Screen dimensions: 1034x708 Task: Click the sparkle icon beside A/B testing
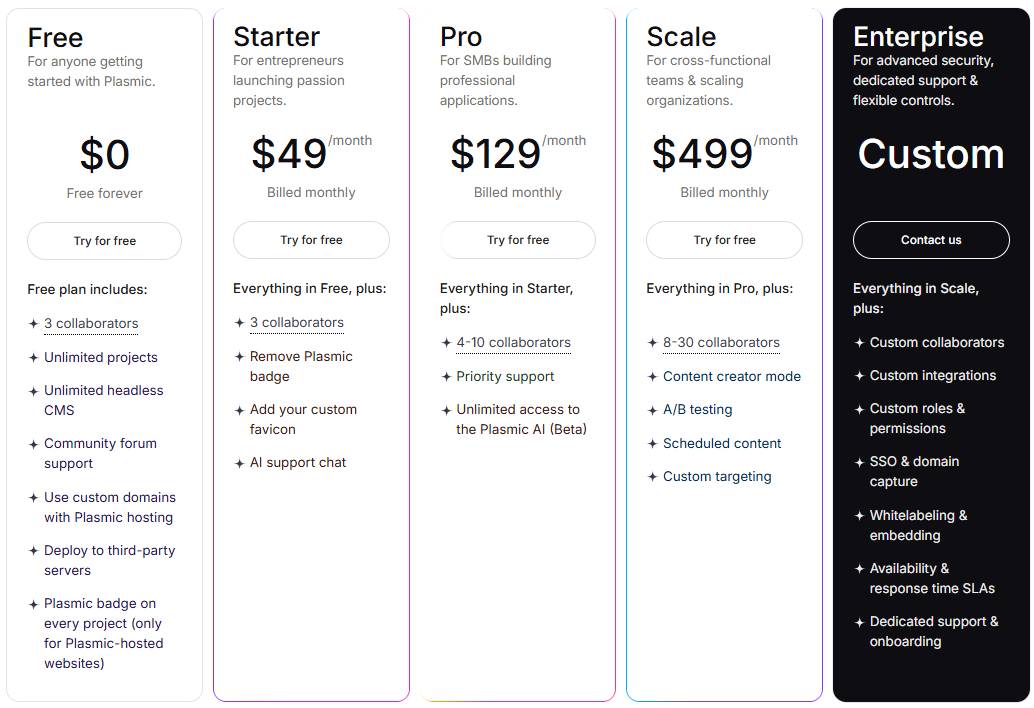point(651,410)
